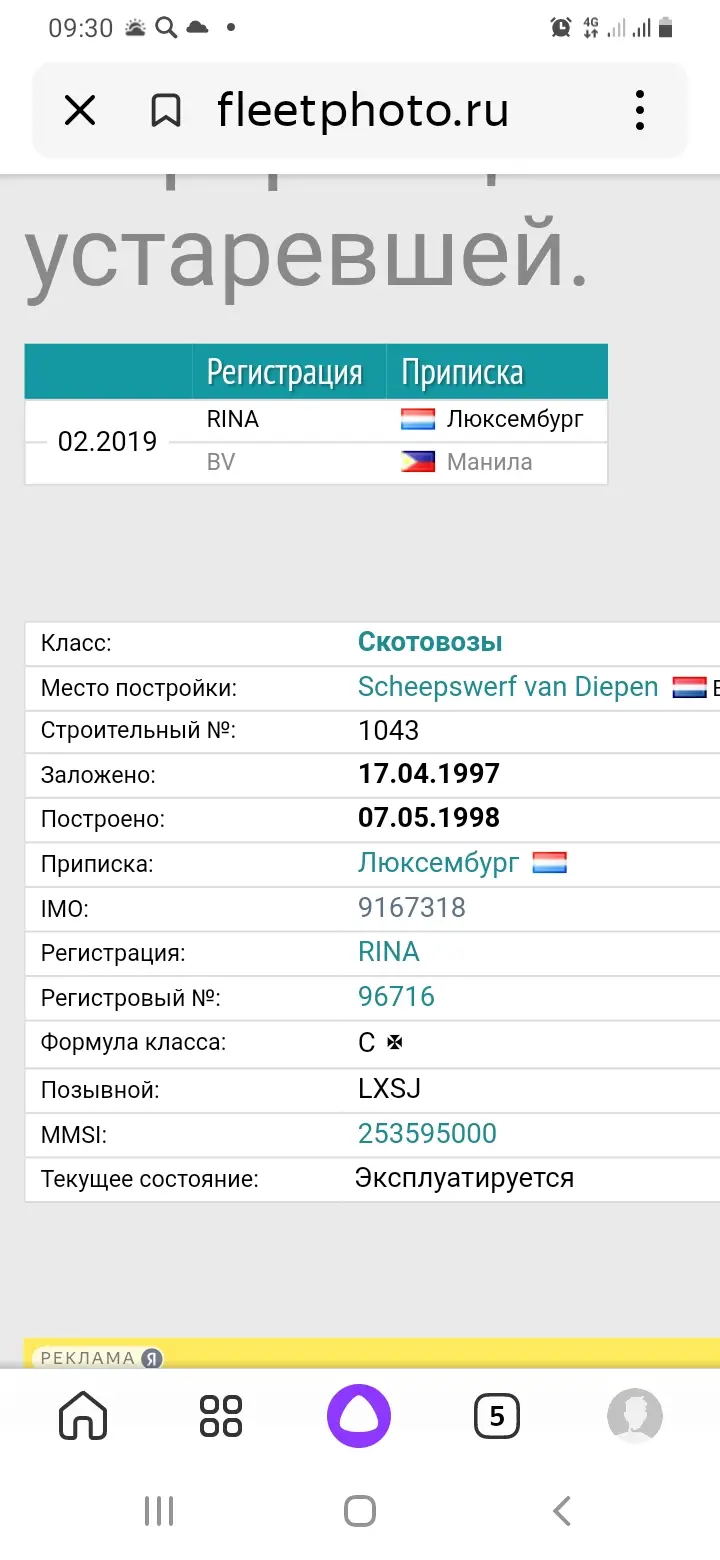The image size is (720, 1560).
Task: Activate the purple Alice assistant button
Action: tap(359, 1416)
